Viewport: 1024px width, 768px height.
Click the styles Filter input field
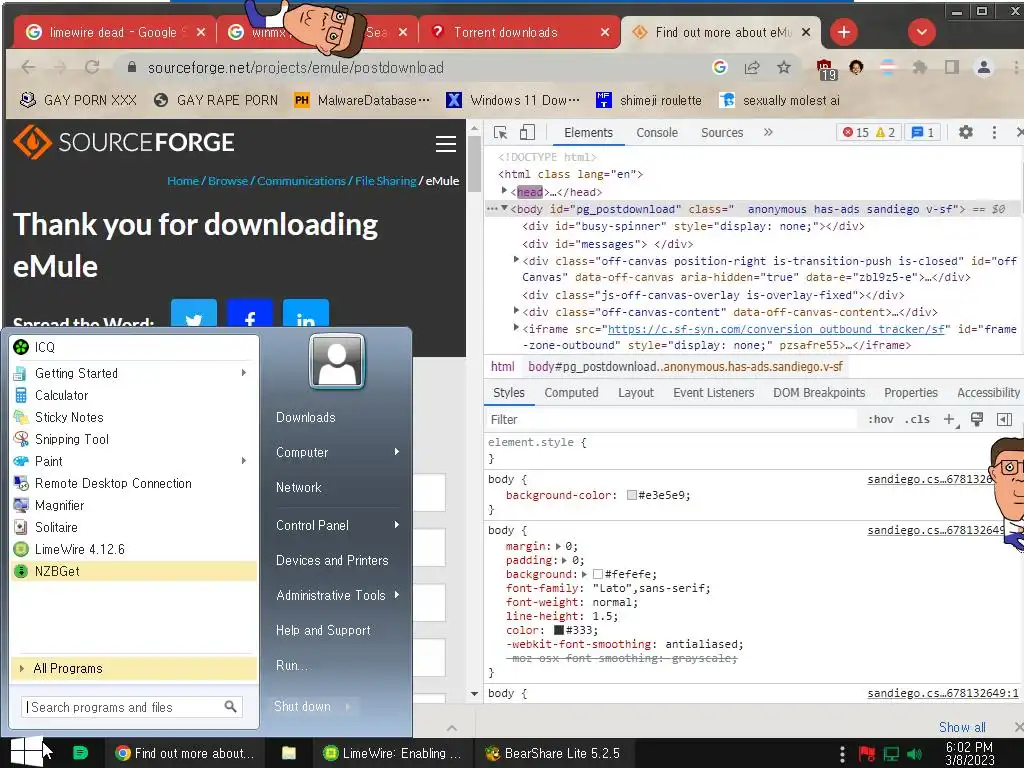click(x=671, y=419)
